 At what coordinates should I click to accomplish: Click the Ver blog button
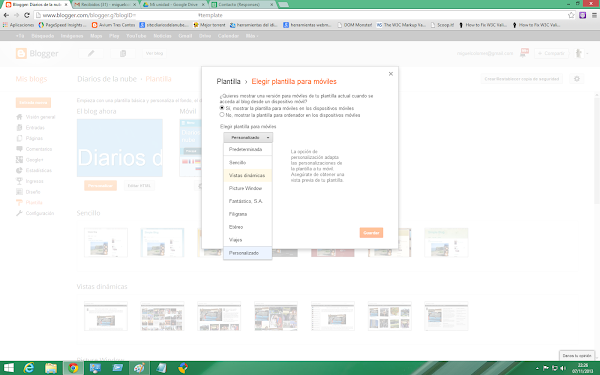(x=154, y=54)
